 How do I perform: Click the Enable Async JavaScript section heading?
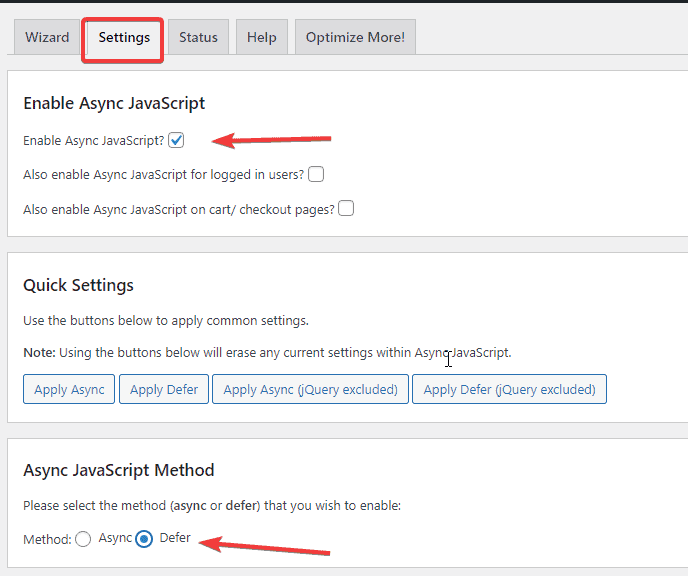coord(114,102)
